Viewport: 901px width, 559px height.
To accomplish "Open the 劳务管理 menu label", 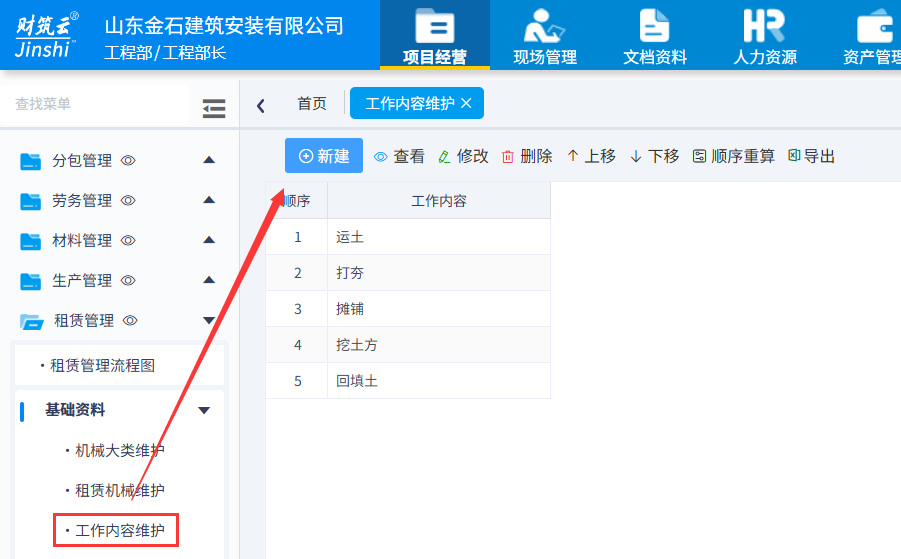I will 82,201.
